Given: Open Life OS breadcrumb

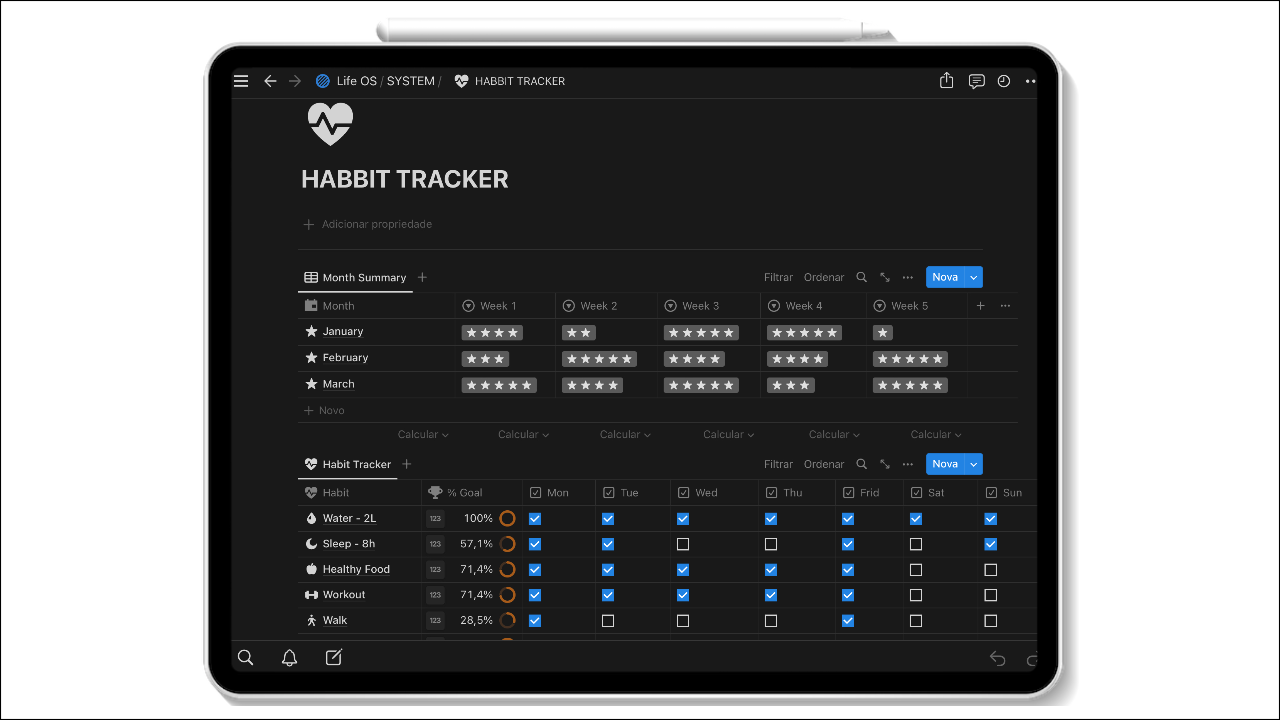Looking at the screenshot, I should coord(357,81).
